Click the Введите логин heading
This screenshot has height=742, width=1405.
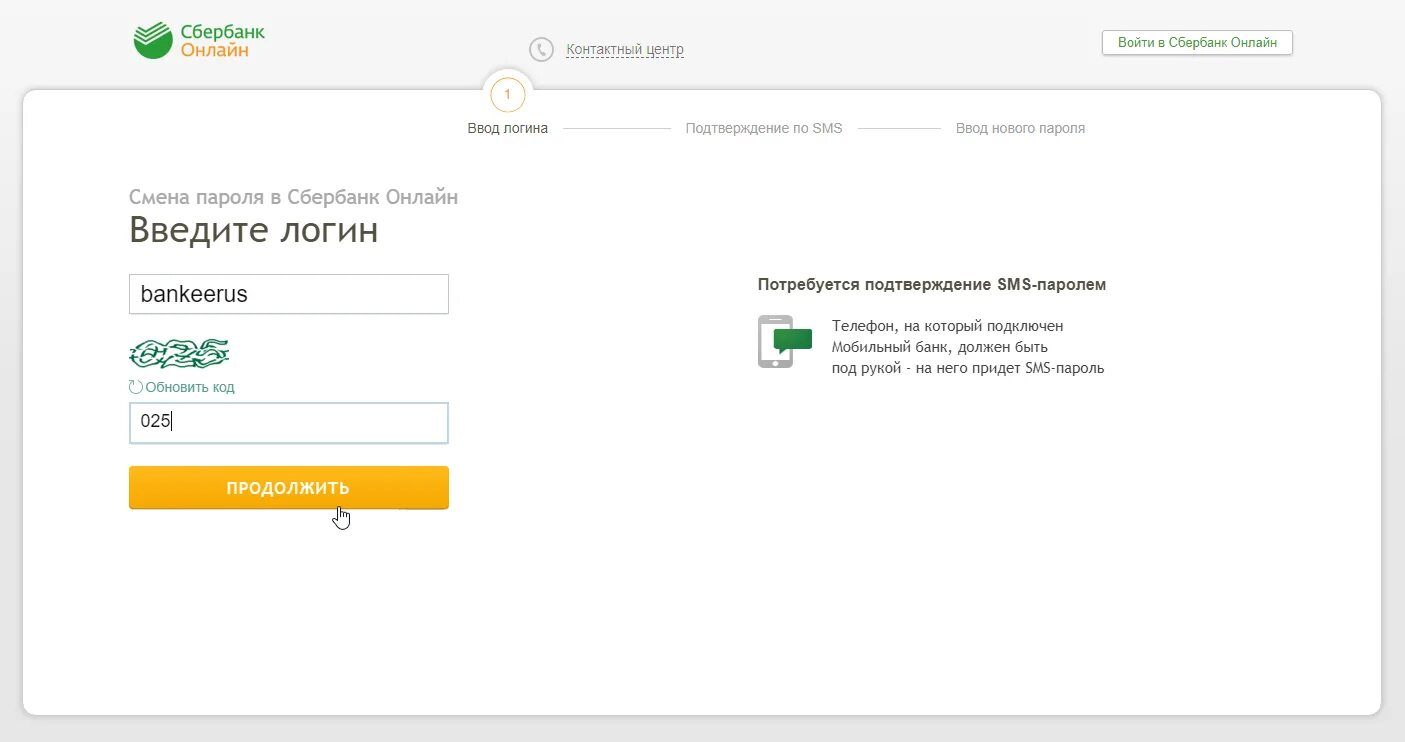point(254,230)
